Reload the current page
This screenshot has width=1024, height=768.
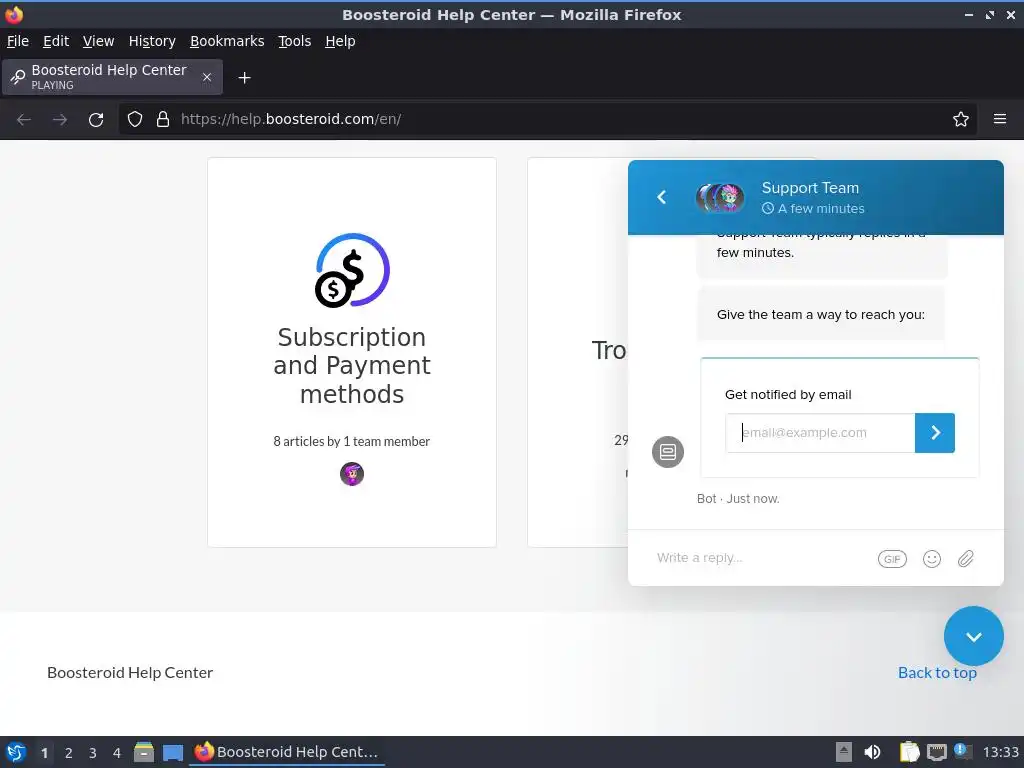click(x=96, y=120)
